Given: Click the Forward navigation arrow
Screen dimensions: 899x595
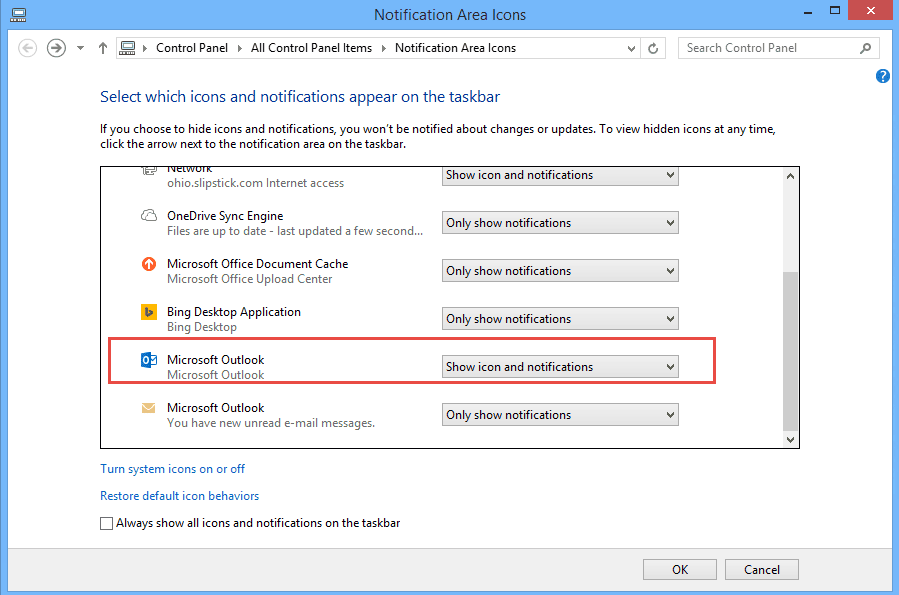Looking at the screenshot, I should [x=56, y=48].
